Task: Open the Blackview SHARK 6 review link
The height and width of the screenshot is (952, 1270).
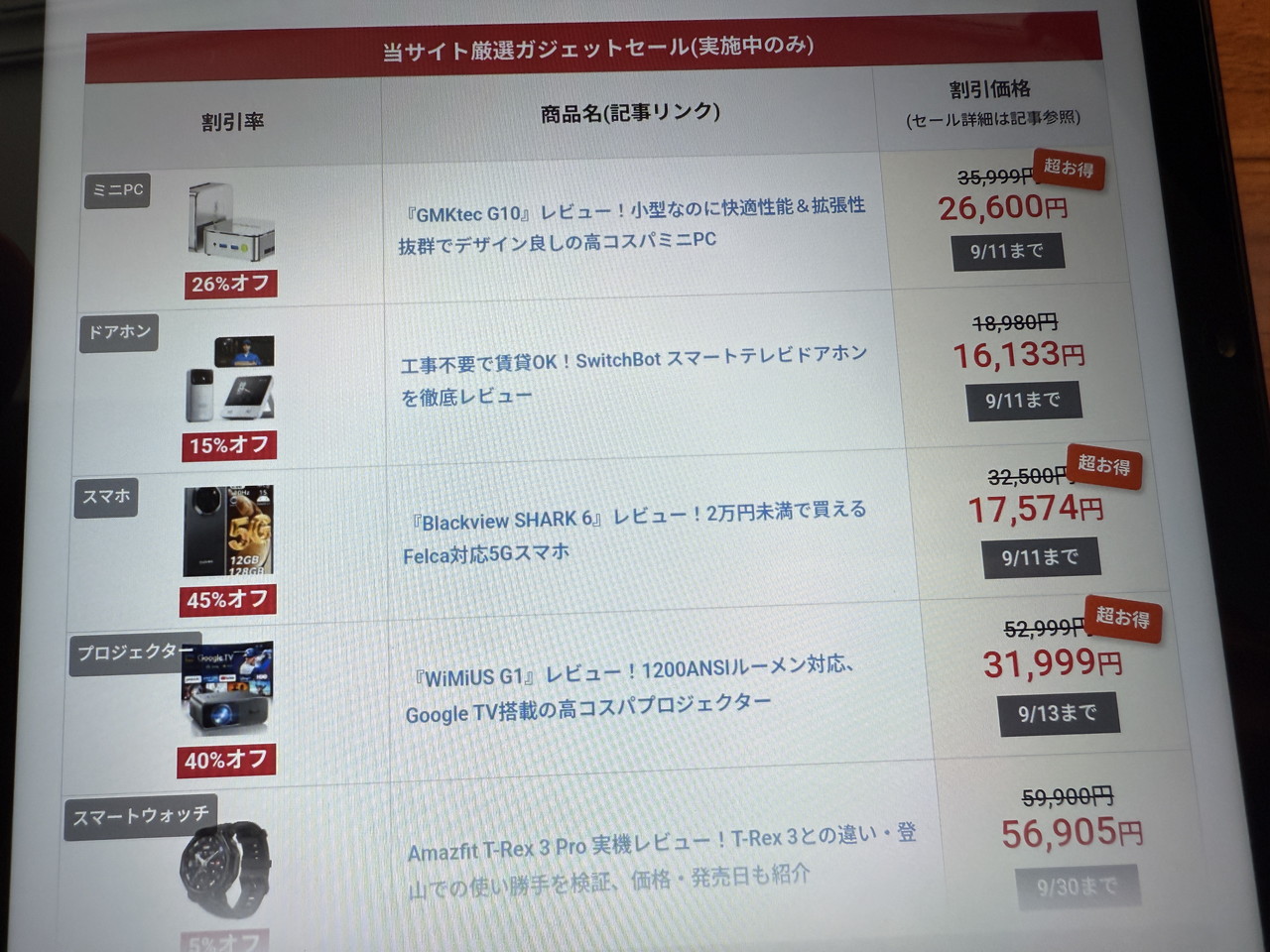Action: pos(635,534)
